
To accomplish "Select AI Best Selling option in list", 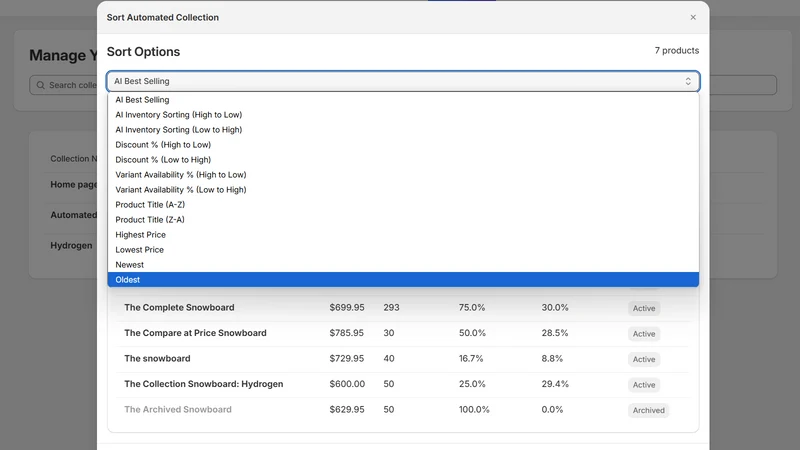I will tap(403, 99).
